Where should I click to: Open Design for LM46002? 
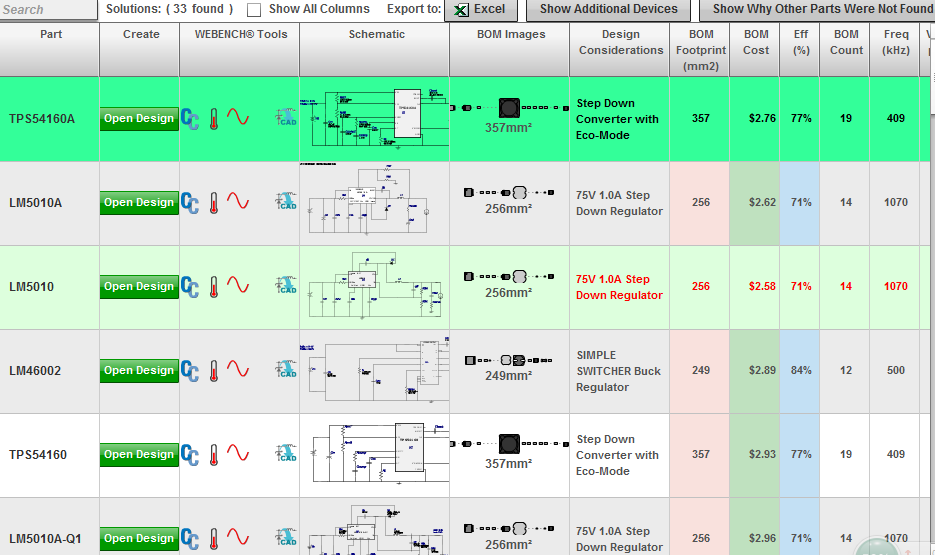point(139,371)
